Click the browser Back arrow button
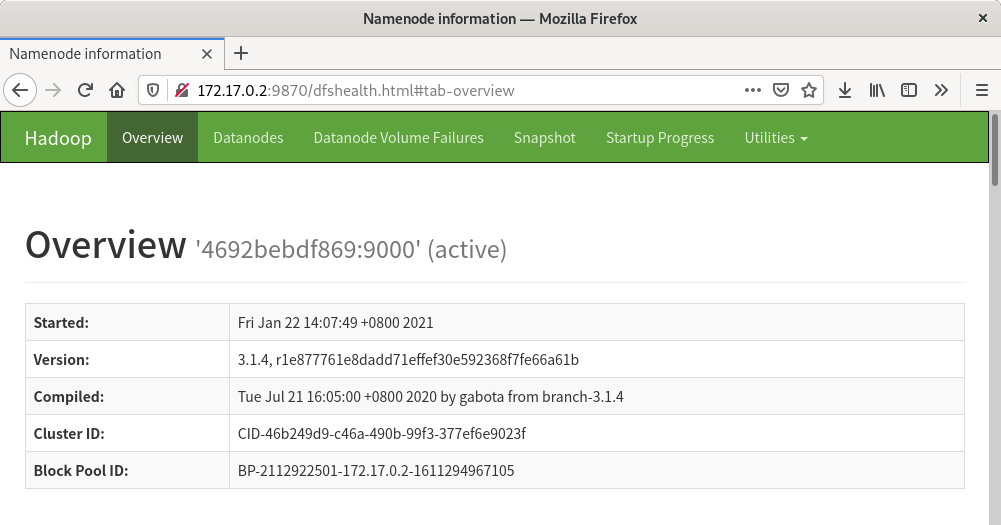The image size is (1001, 525). click(x=21, y=90)
